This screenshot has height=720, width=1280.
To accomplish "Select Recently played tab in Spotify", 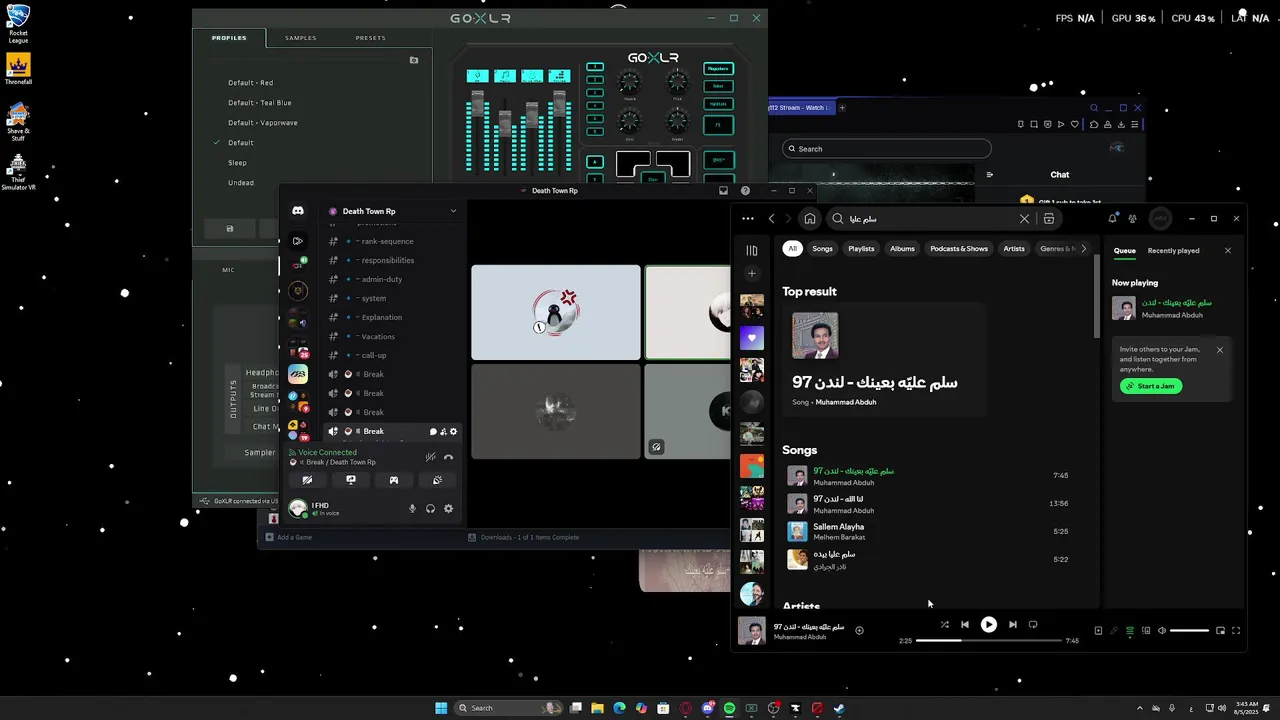I will (1173, 251).
